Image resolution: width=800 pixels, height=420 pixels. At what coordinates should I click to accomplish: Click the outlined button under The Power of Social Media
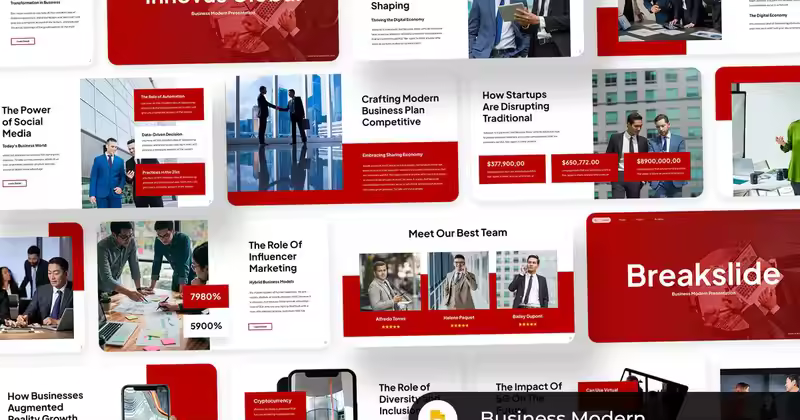pyautogui.click(x=14, y=183)
